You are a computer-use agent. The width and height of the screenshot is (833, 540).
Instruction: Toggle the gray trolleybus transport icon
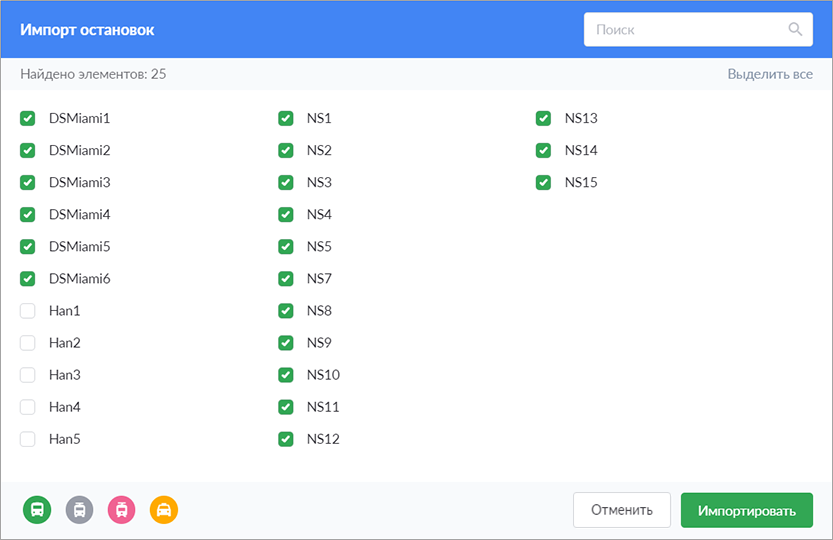(79, 510)
